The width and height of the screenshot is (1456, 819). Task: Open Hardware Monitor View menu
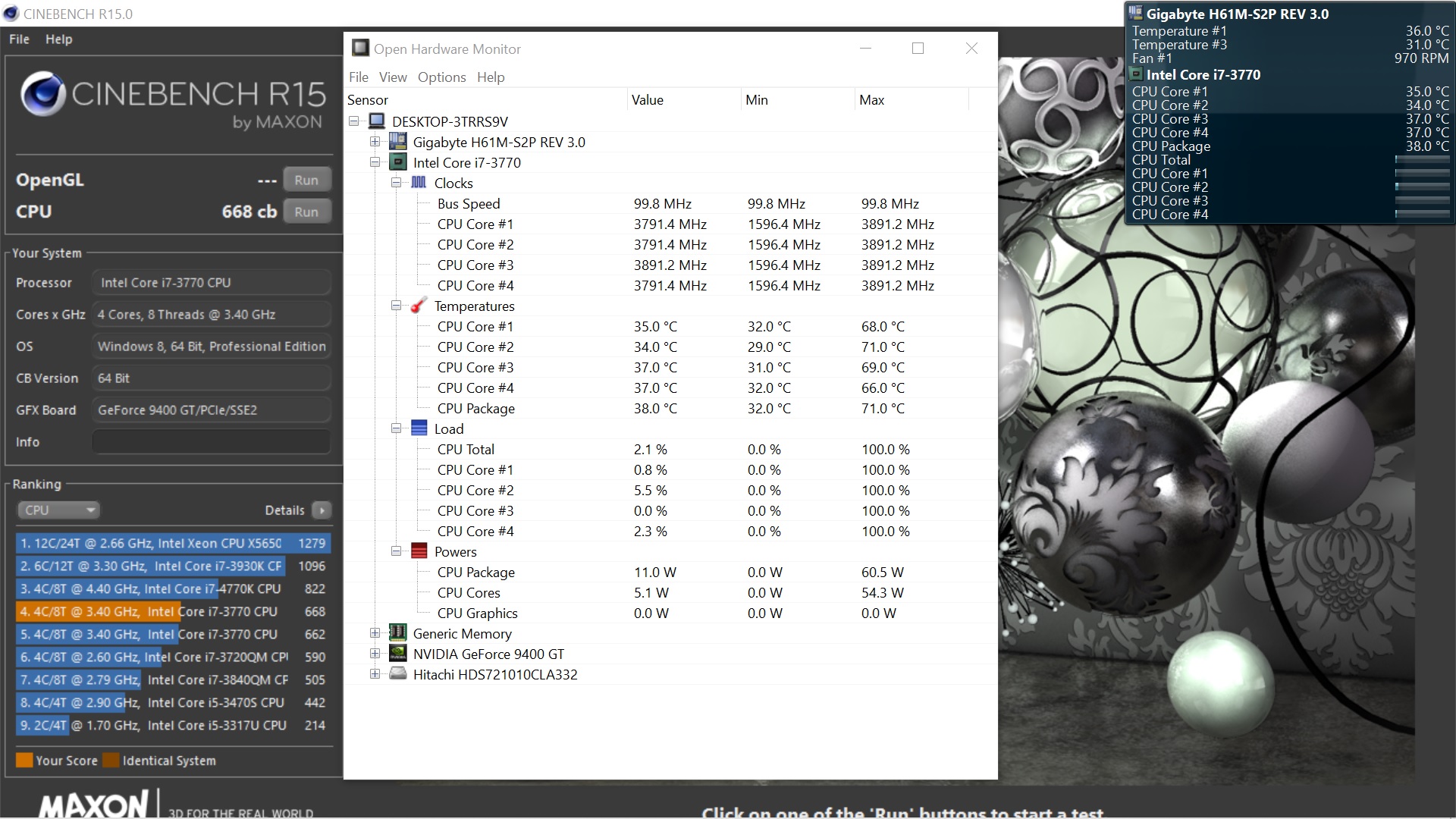393,77
